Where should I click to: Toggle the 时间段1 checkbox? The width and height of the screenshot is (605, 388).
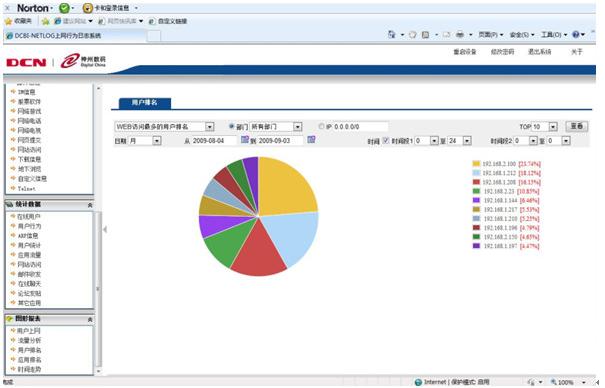coord(385,141)
